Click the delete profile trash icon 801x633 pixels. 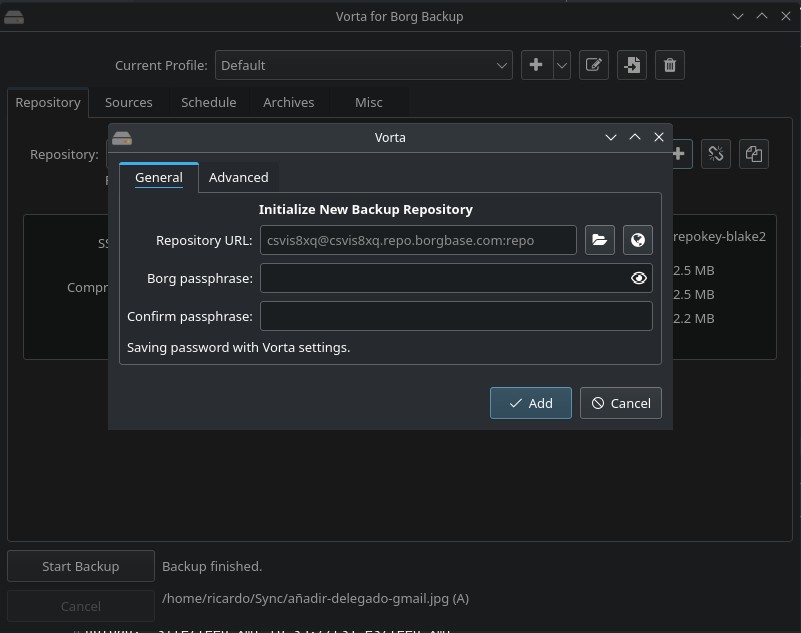(x=670, y=65)
